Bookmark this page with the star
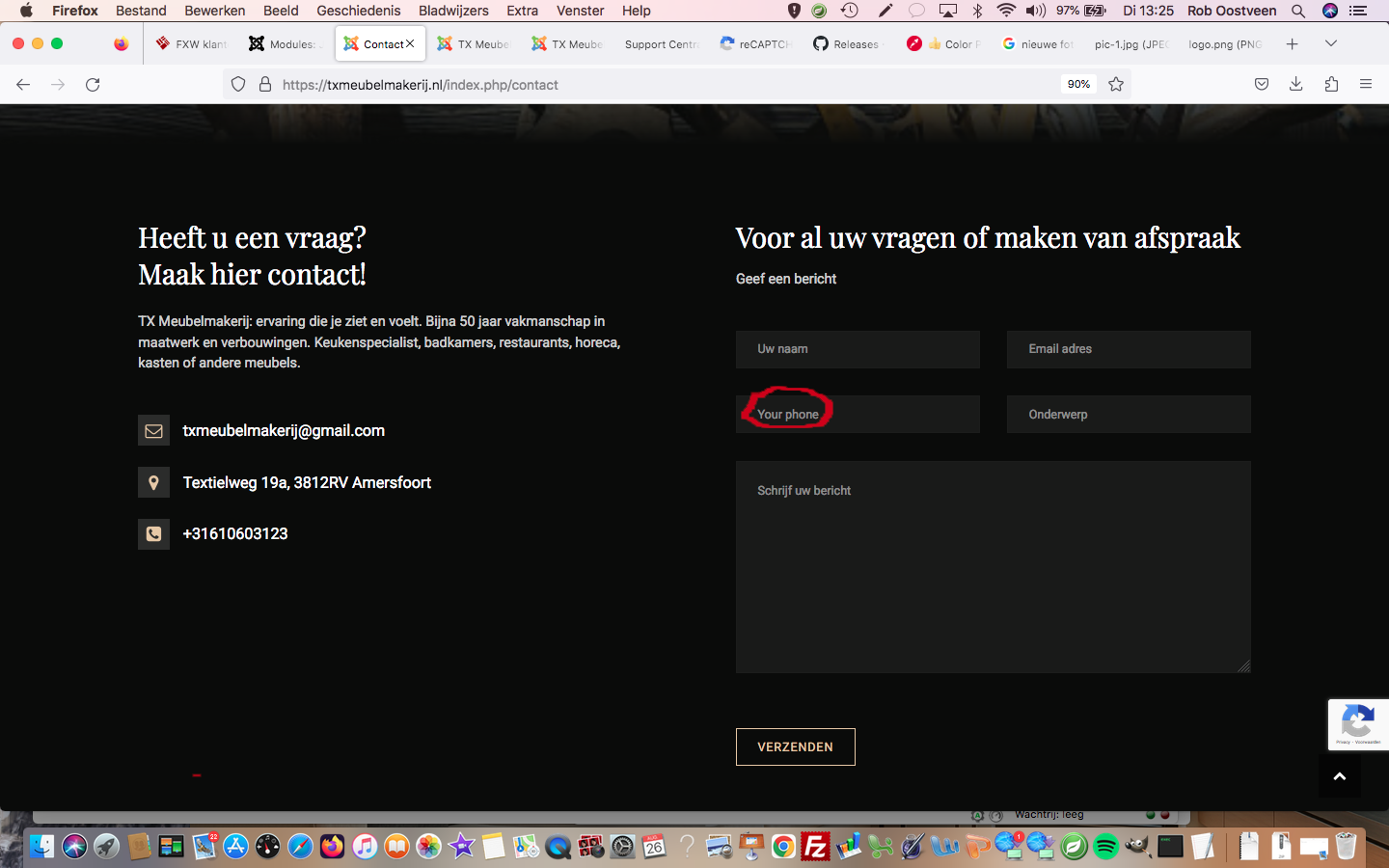This screenshot has height=868, width=1389. [x=1116, y=85]
